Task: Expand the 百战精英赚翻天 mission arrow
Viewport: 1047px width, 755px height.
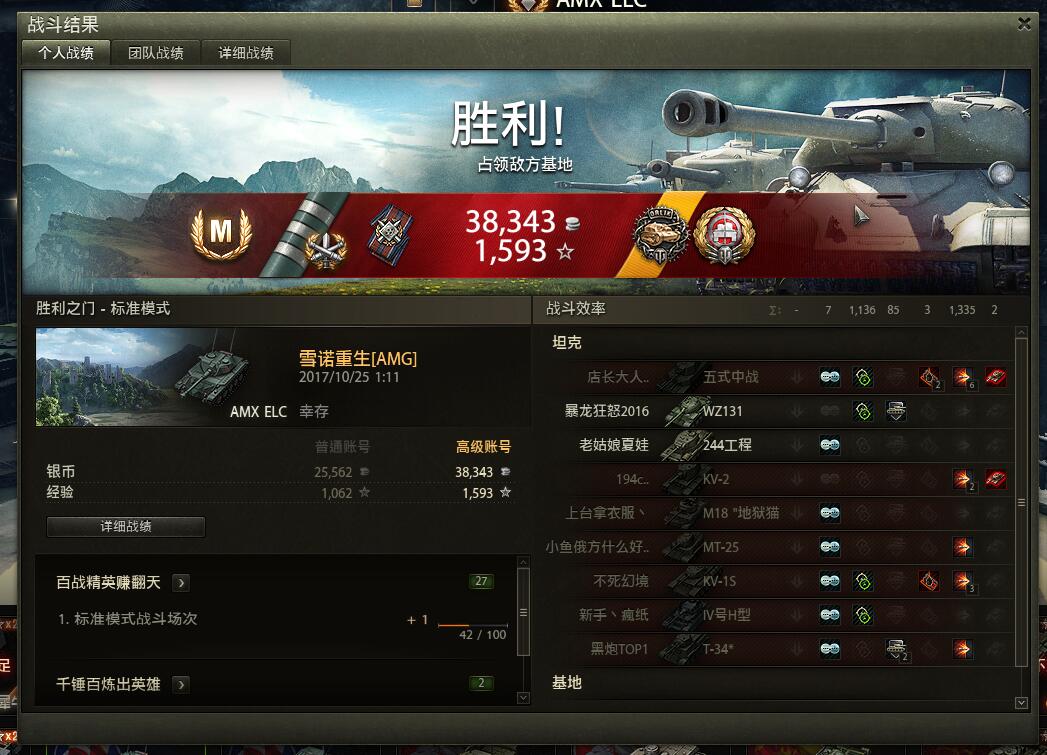Action: (x=181, y=583)
